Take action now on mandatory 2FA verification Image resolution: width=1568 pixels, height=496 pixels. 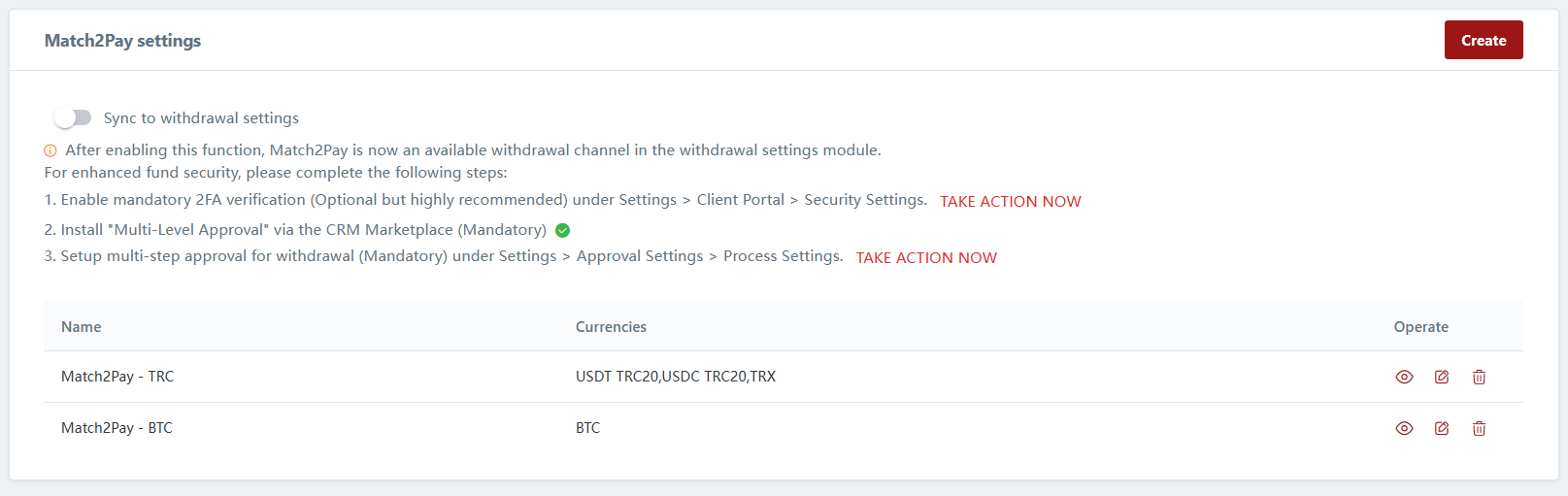(x=1010, y=201)
